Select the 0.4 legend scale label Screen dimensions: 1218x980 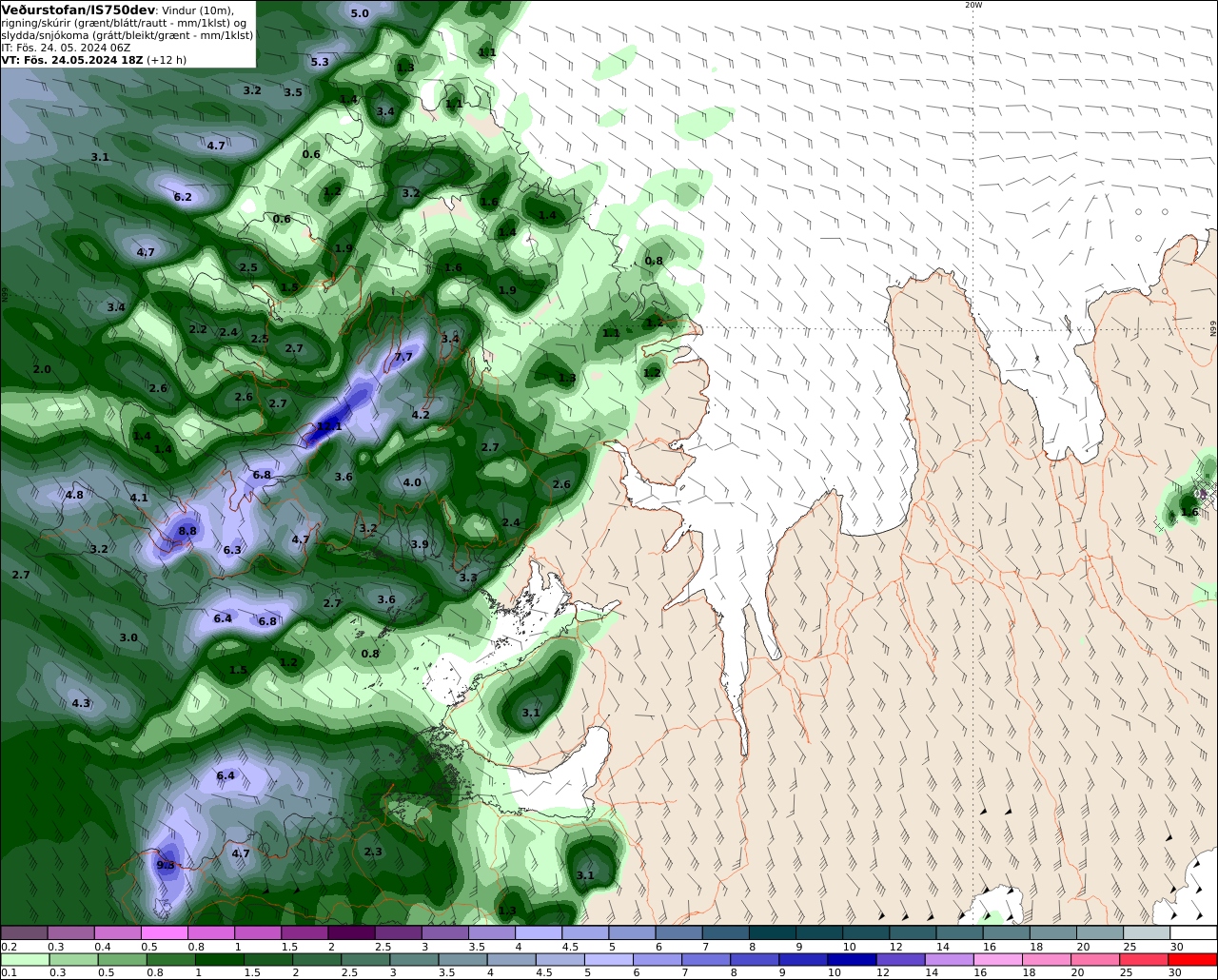[103, 947]
